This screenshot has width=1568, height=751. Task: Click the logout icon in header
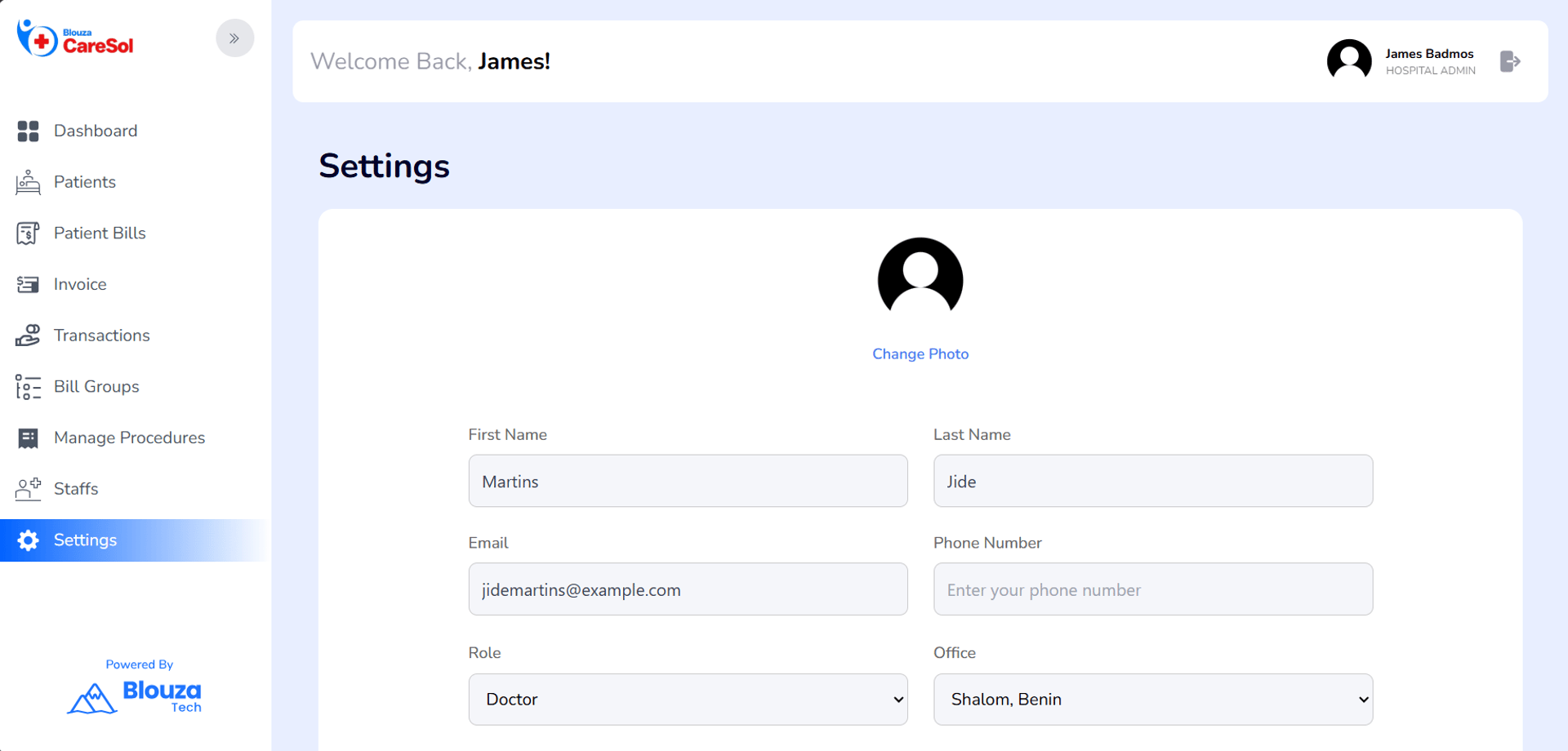[x=1510, y=61]
